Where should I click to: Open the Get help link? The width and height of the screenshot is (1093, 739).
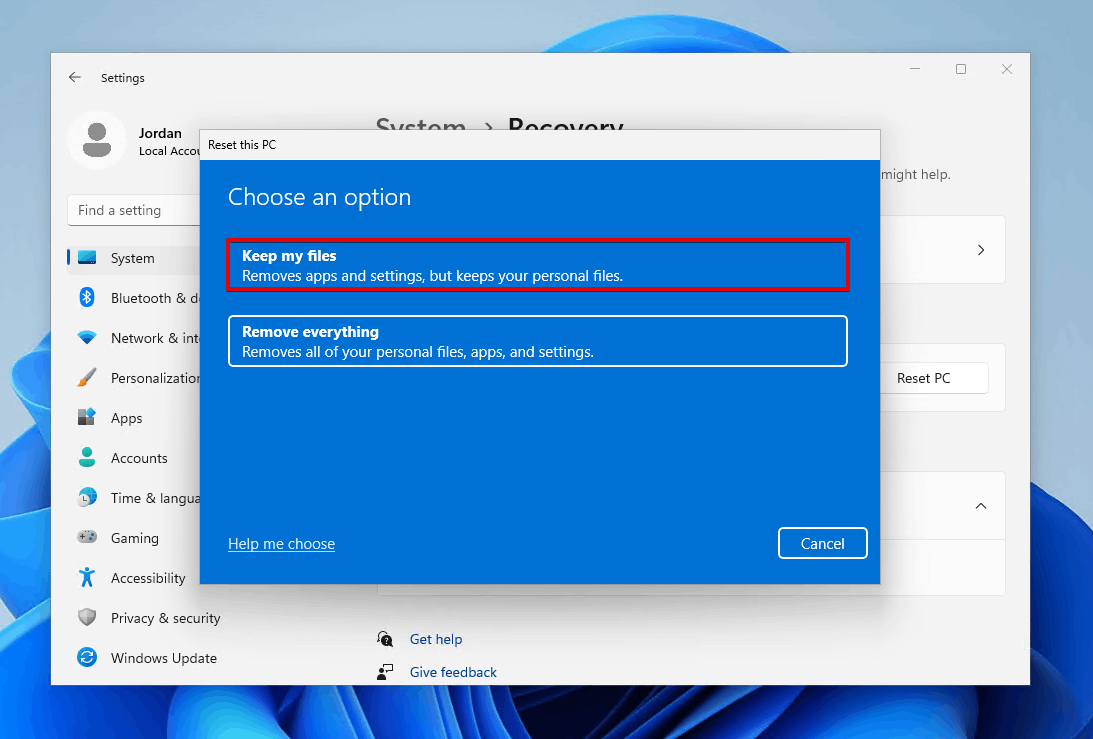(x=436, y=639)
